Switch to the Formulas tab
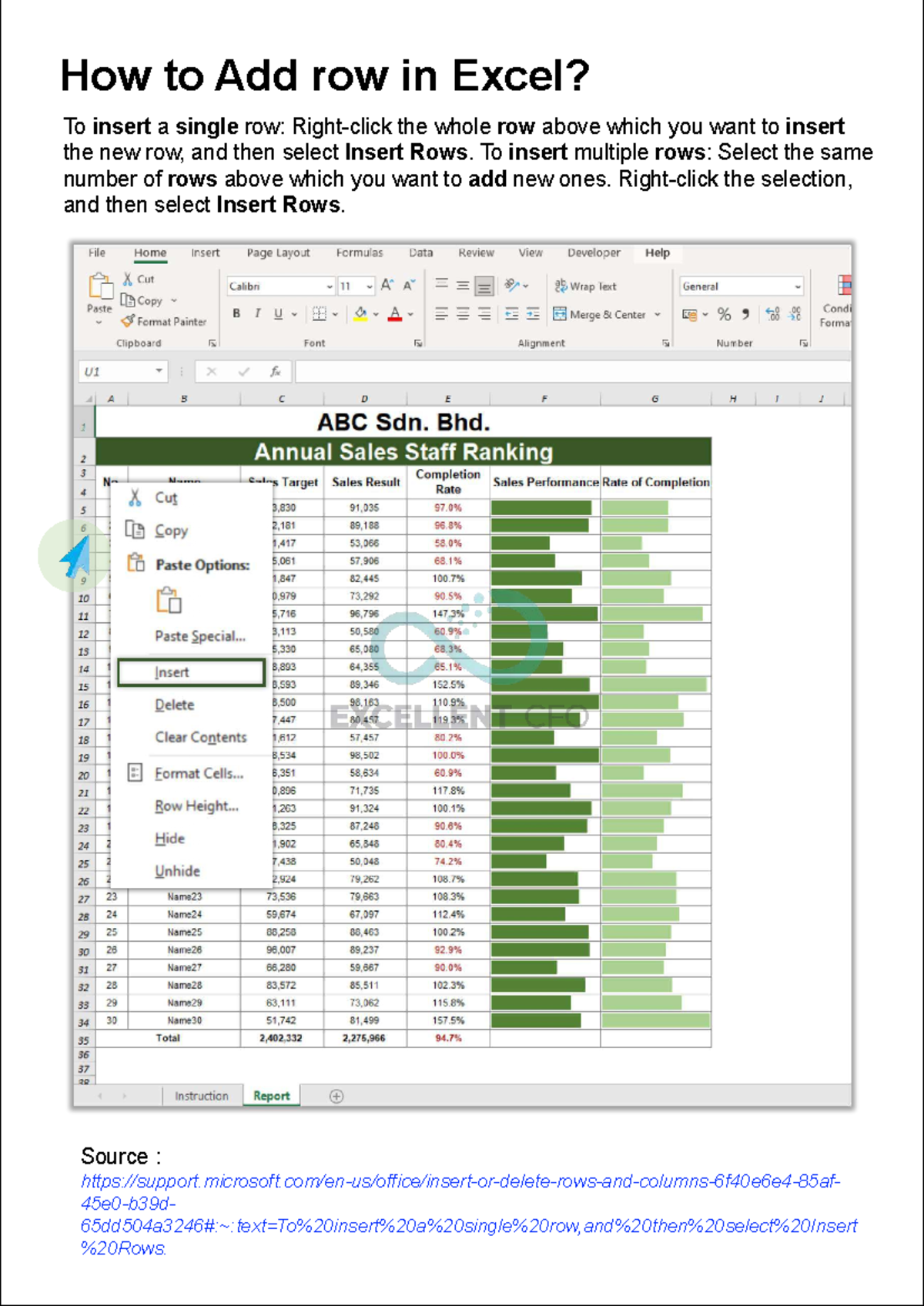The height and width of the screenshot is (1306, 924). click(360, 253)
